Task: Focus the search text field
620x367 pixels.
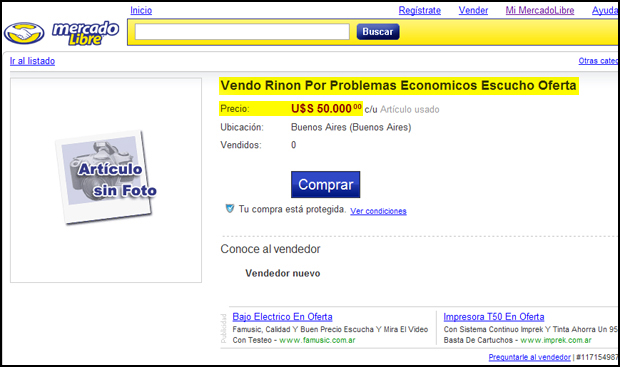Action: pyautogui.click(x=242, y=32)
